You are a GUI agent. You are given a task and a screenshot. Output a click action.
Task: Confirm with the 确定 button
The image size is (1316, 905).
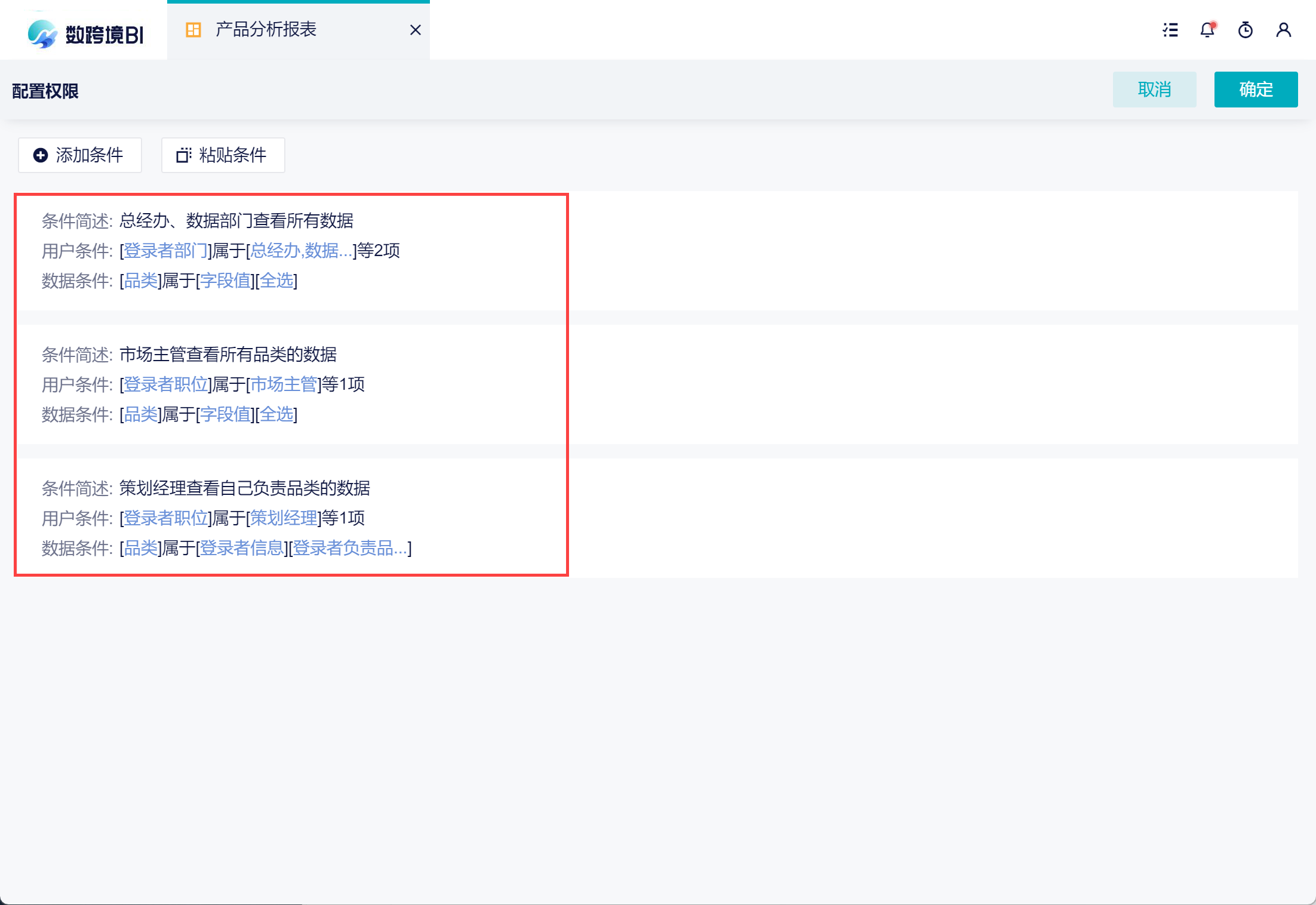pyautogui.click(x=1256, y=90)
